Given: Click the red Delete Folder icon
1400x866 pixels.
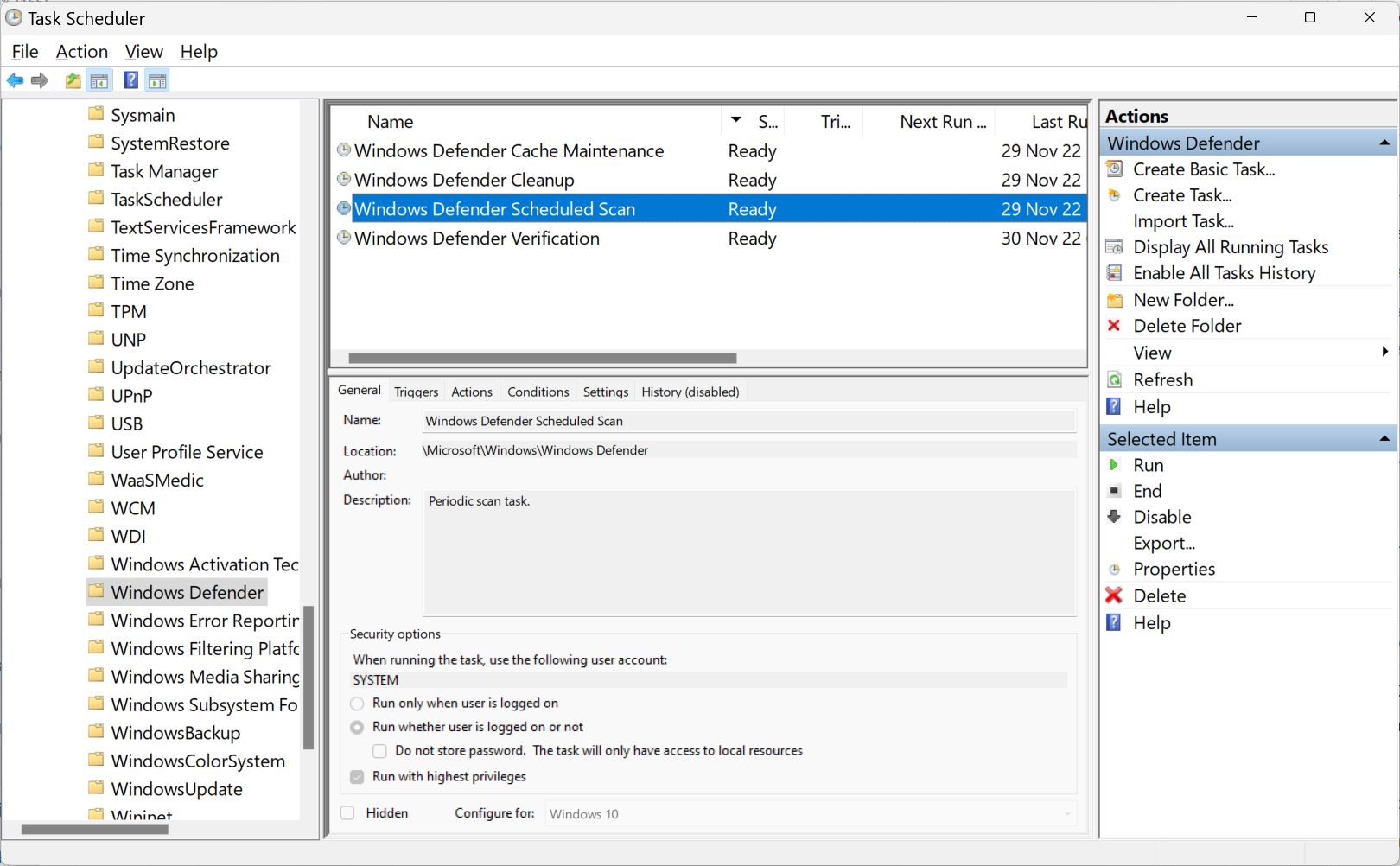Looking at the screenshot, I should [1115, 326].
